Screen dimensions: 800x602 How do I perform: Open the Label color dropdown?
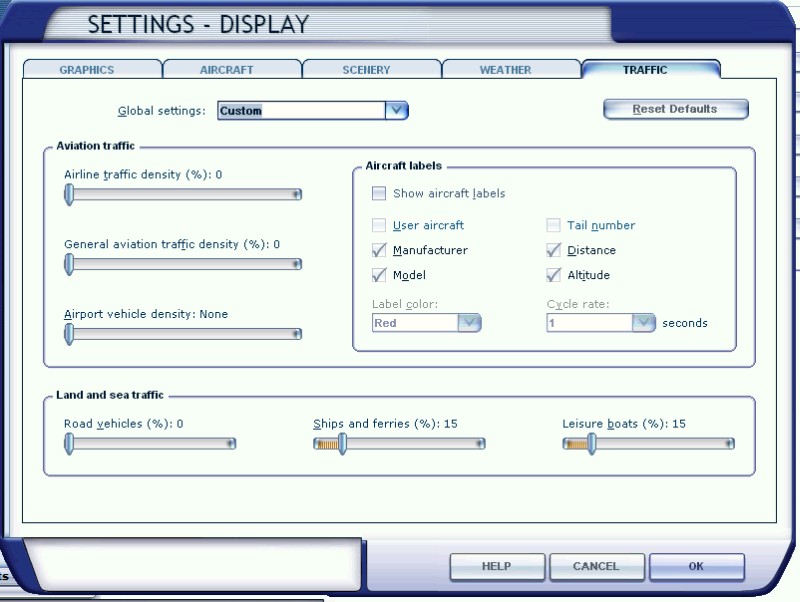coord(470,323)
